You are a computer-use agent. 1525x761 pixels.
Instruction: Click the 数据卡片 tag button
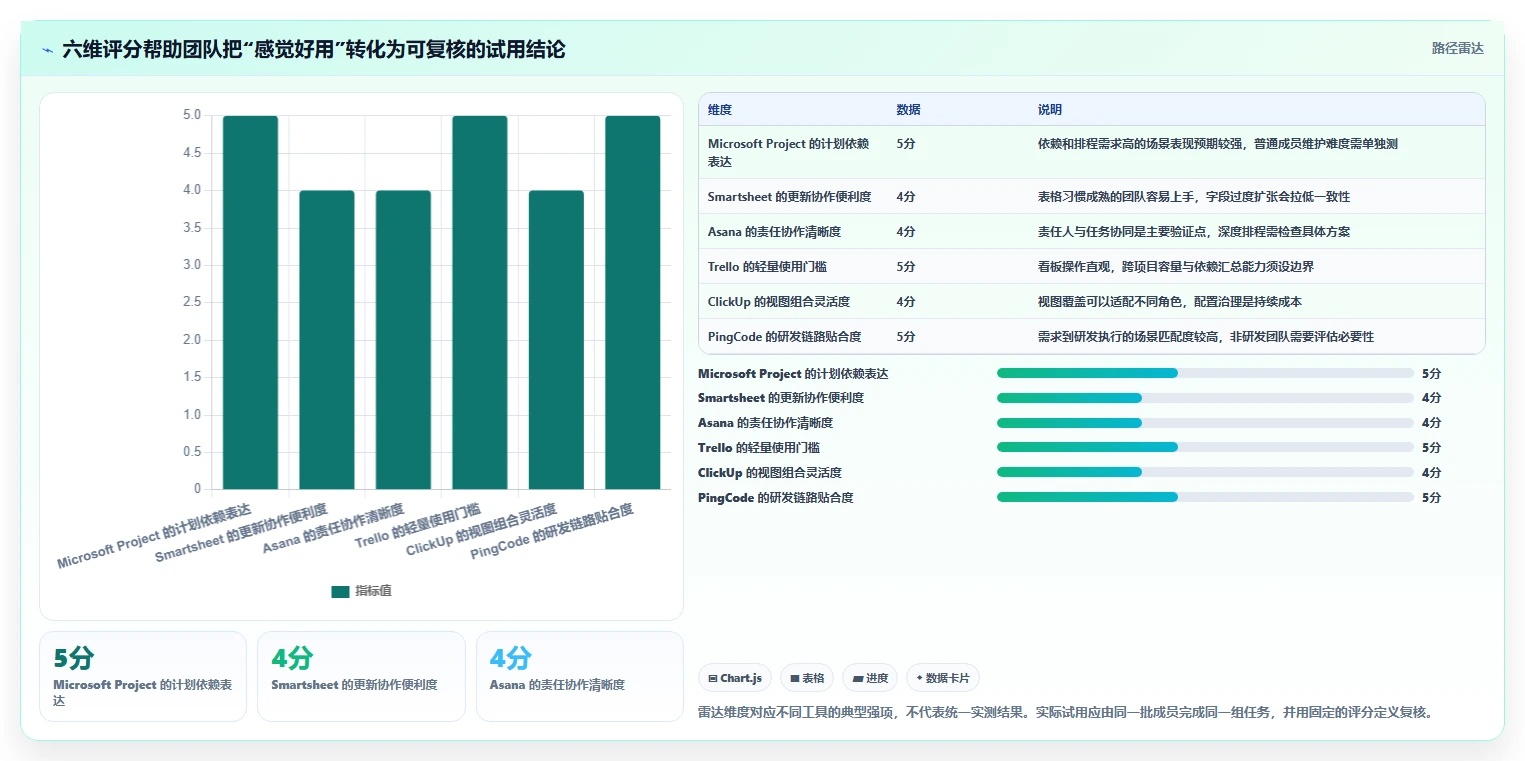pos(942,678)
